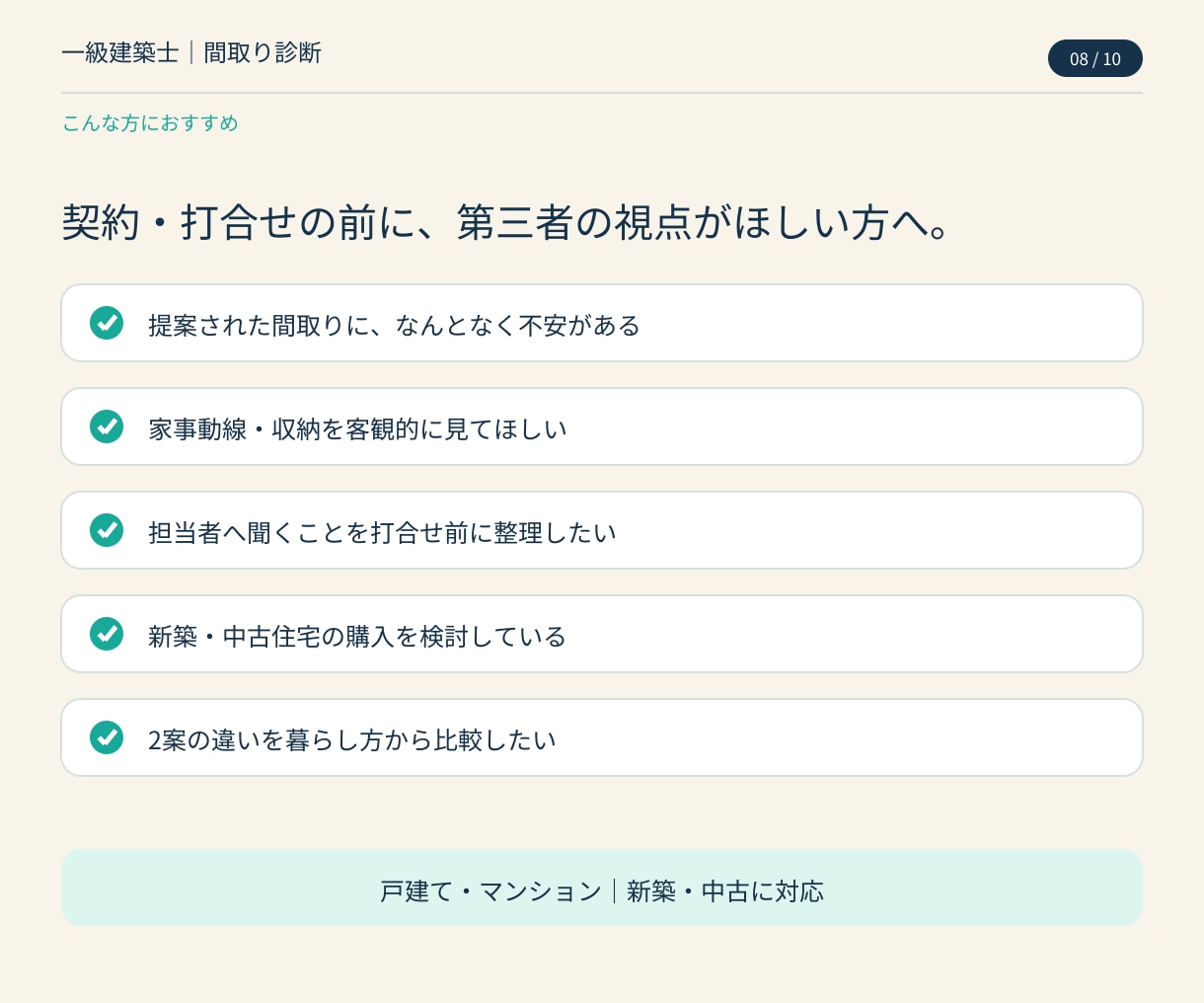
Task: Click the 戸建て・マンション｜新築・中古に対応 banner
Action: tap(602, 887)
